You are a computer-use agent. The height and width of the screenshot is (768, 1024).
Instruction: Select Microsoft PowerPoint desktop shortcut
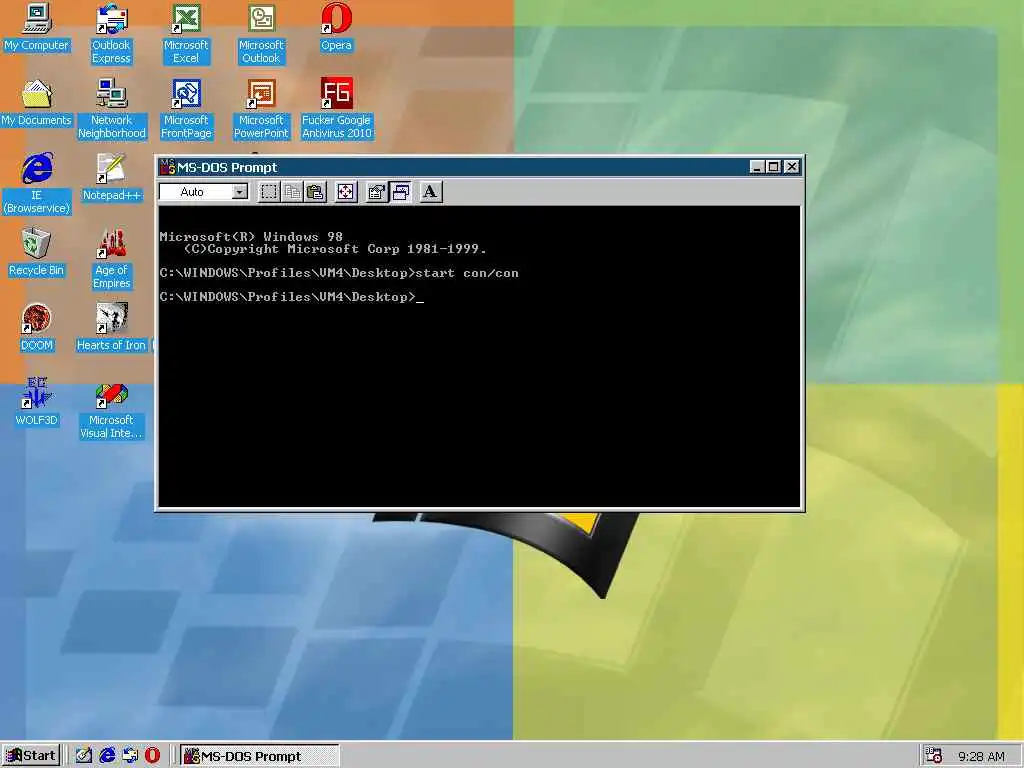(261, 108)
